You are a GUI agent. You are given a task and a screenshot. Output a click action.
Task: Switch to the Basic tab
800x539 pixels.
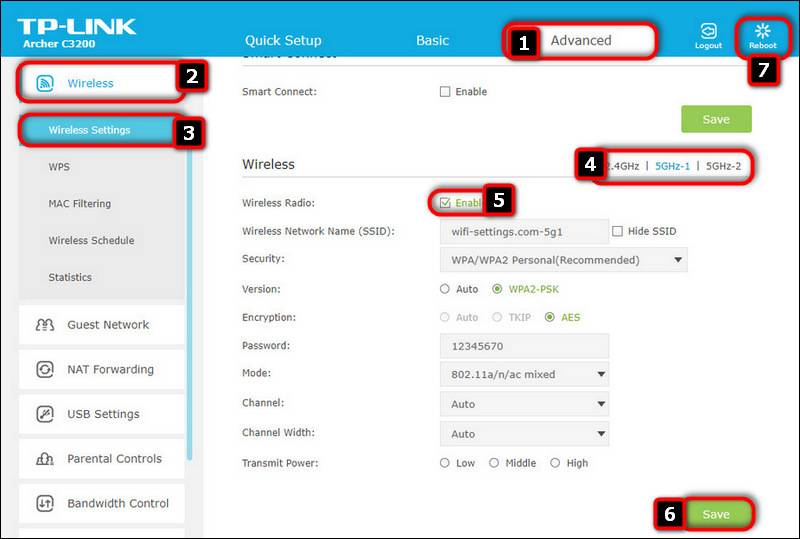click(433, 40)
